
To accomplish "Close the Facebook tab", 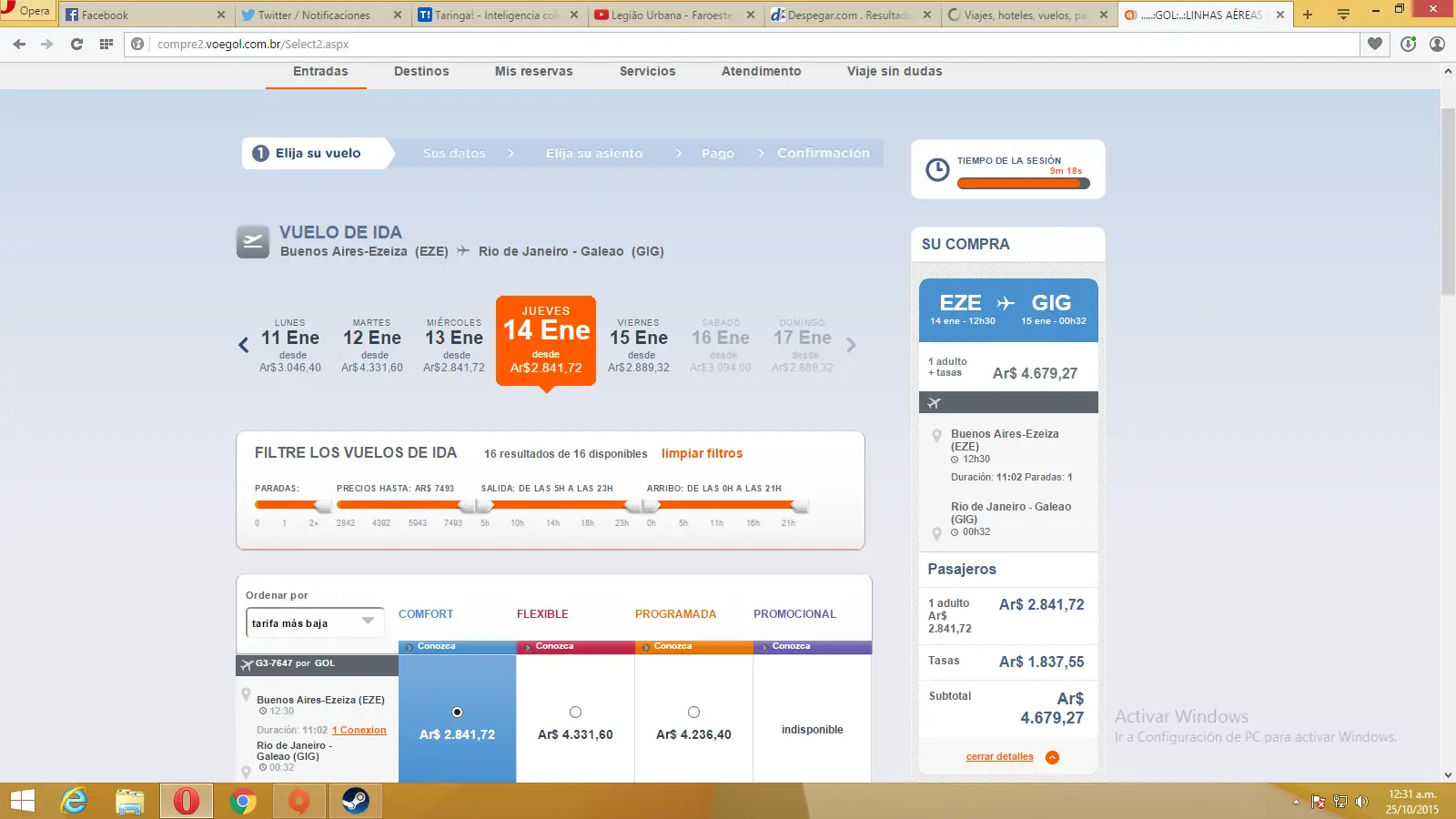I will coord(220,15).
